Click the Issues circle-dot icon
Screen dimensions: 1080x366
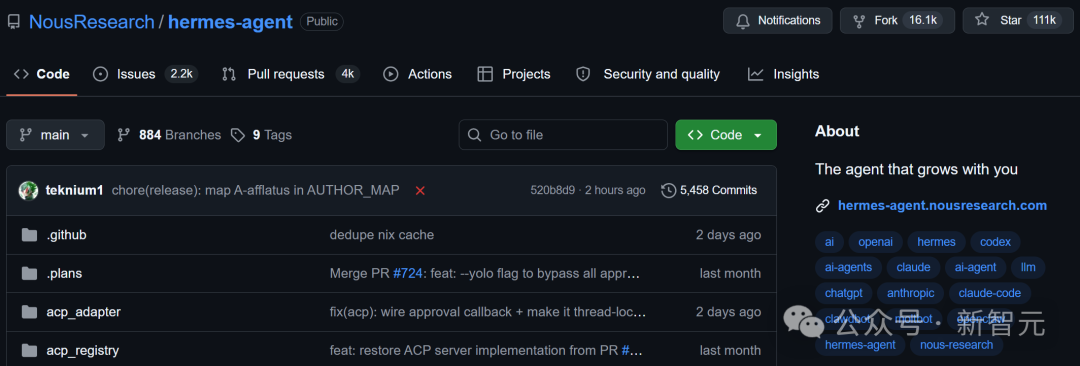pyautogui.click(x=101, y=74)
